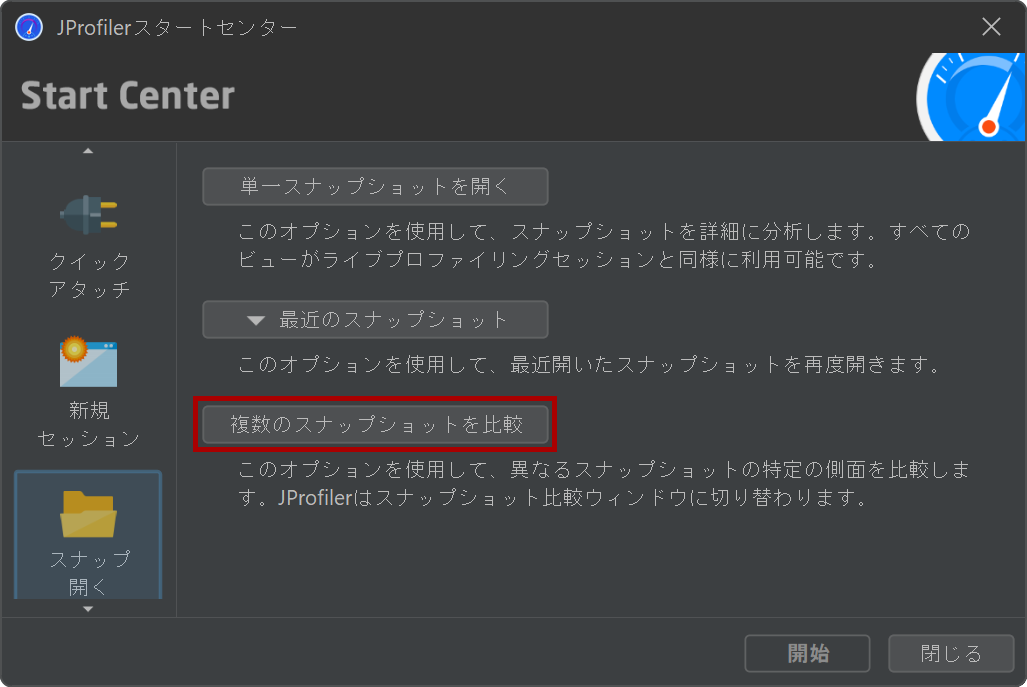
Task: Click the 閉じる button
Action: (951, 653)
